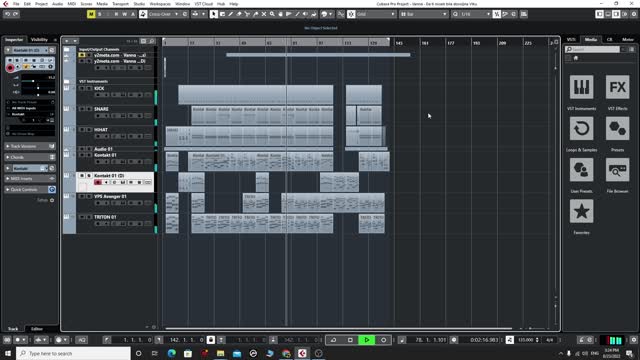Switch to the Meter tab in the right zone
Viewport: 640px width, 360px height.
628,40
